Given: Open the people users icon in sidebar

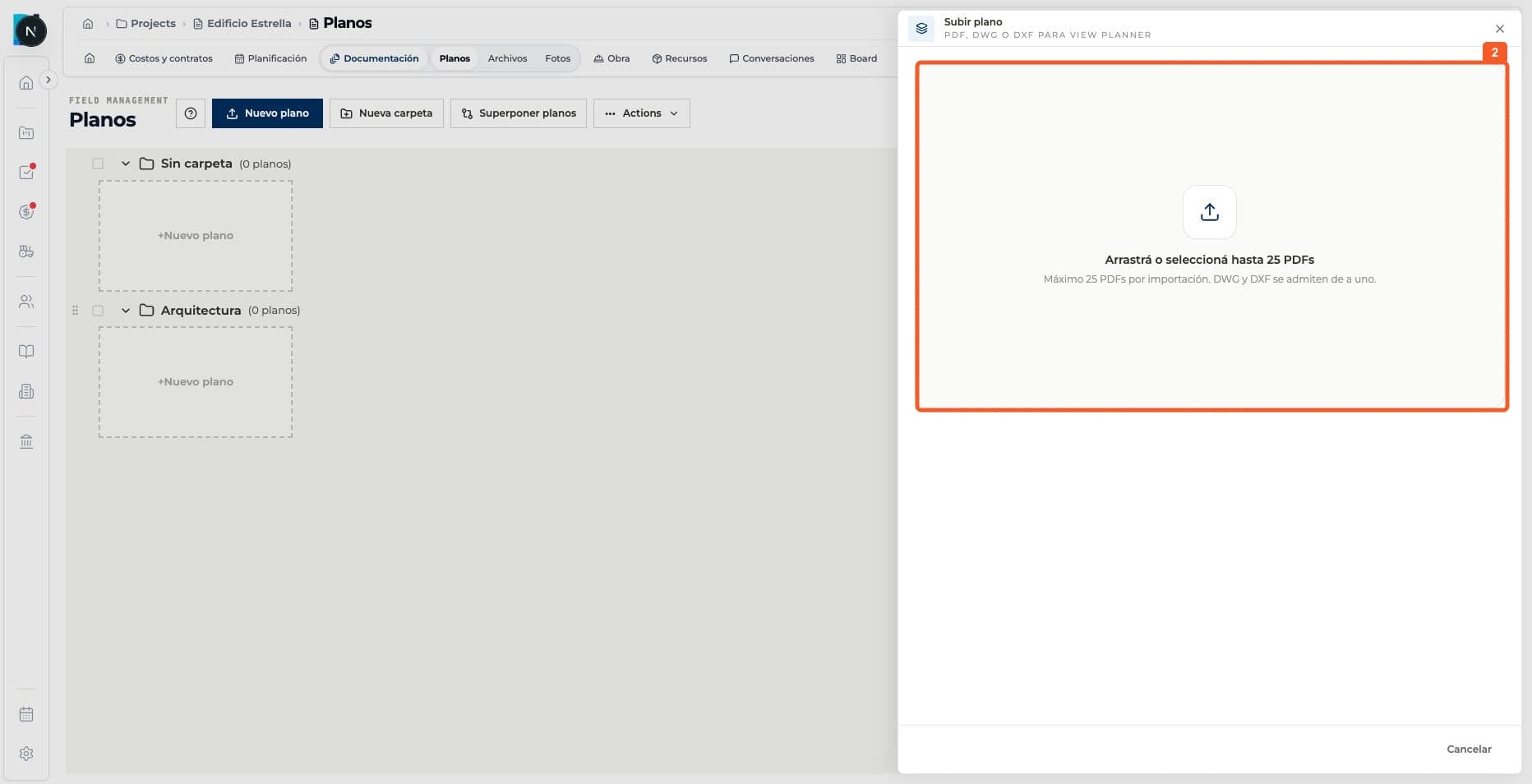Looking at the screenshot, I should point(26,302).
